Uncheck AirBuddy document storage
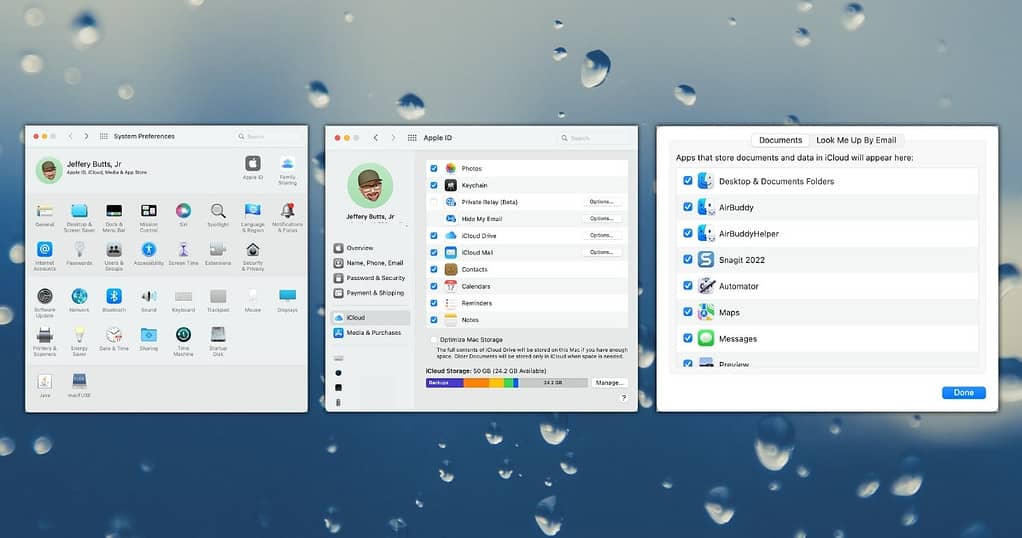 688,207
